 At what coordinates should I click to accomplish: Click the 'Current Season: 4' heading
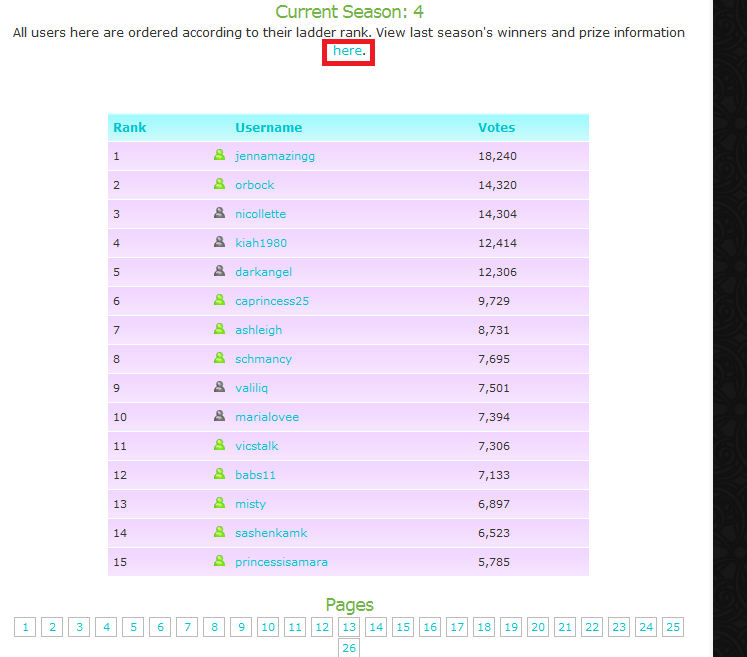point(349,12)
